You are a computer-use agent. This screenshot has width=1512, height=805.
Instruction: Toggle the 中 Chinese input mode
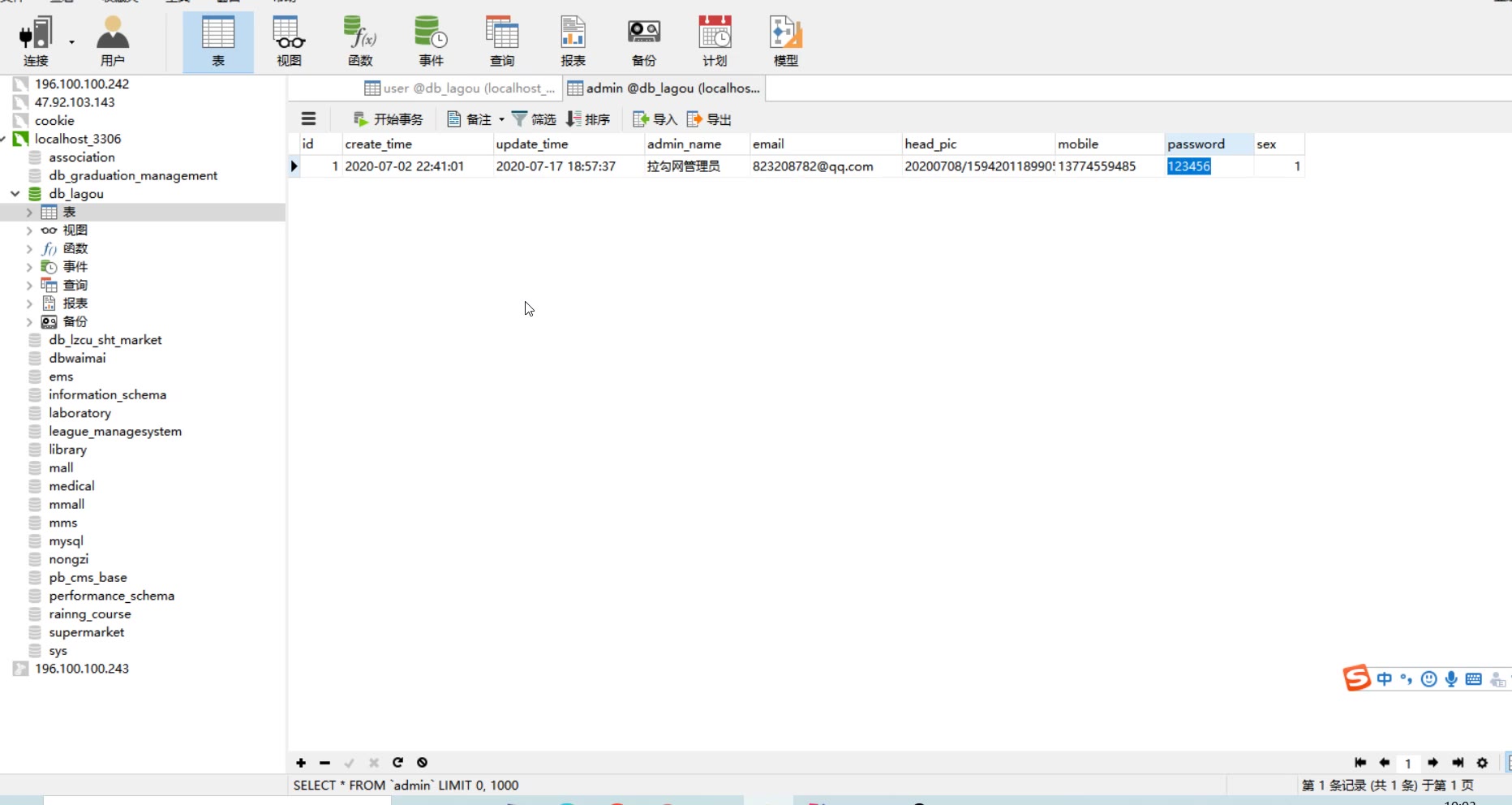[x=1385, y=679]
